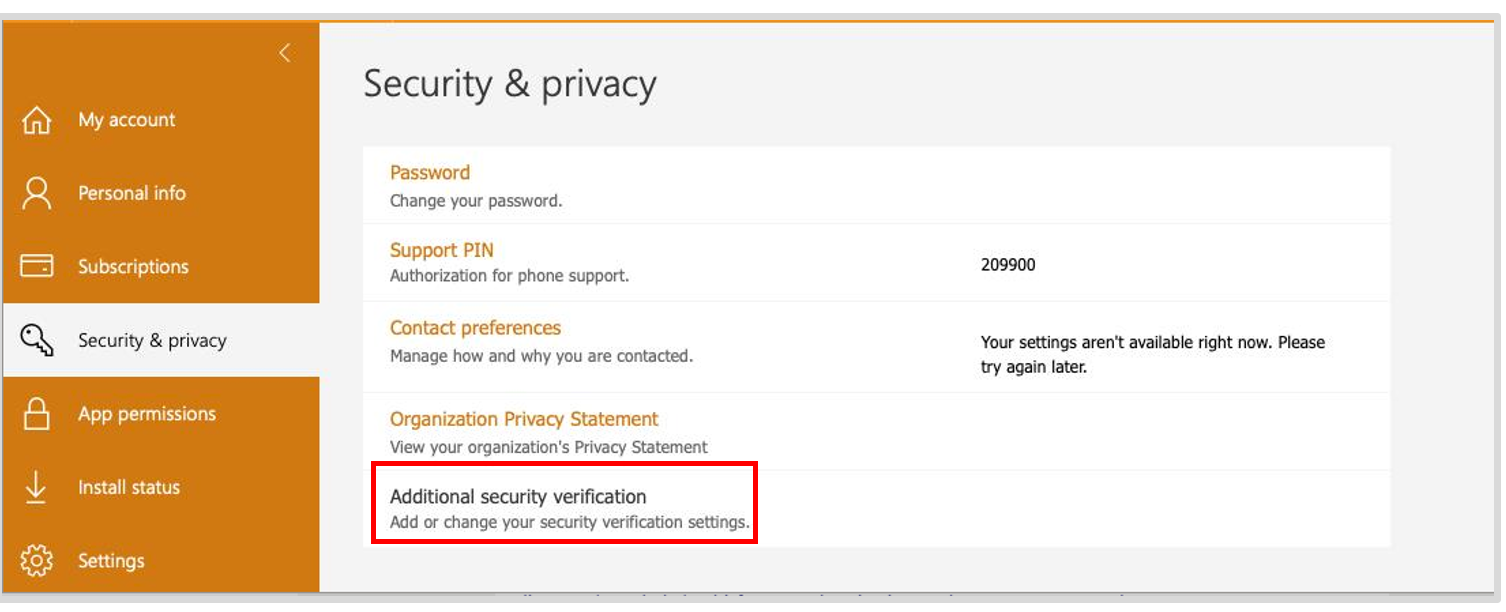Click the card icon for Subscriptions
The width and height of the screenshot is (1506, 612).
click(x=37, y=267)
